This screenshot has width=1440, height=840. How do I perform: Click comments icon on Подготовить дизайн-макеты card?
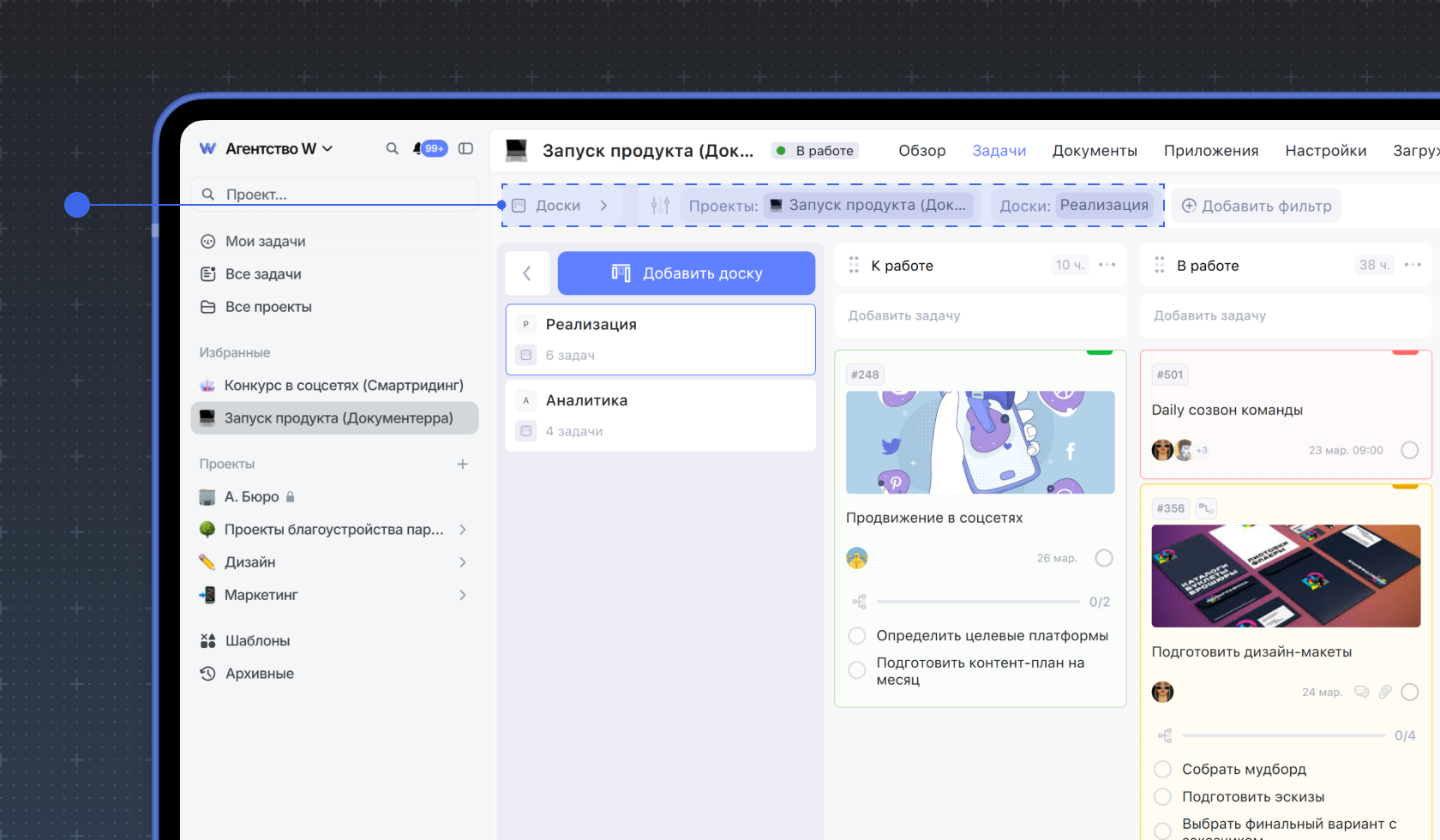pyautogui.click(x=1361, y=692)
